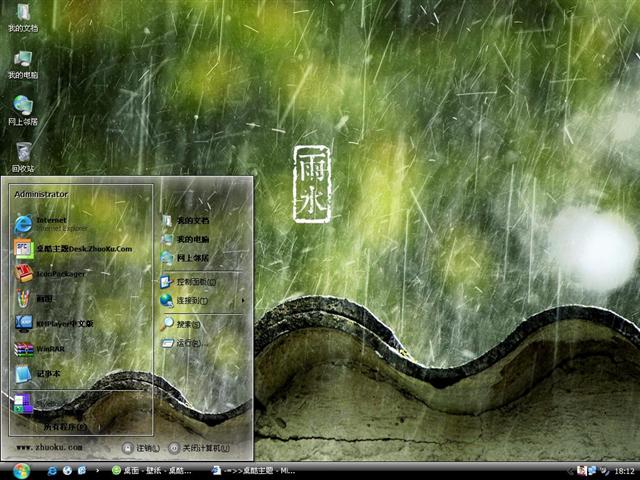Open 我的文档 in Start menu right pane

(184, 220)
